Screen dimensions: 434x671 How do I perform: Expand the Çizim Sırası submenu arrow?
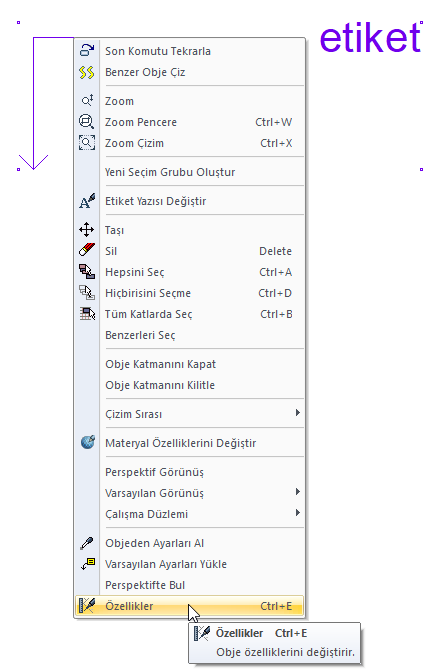(297, 413)
